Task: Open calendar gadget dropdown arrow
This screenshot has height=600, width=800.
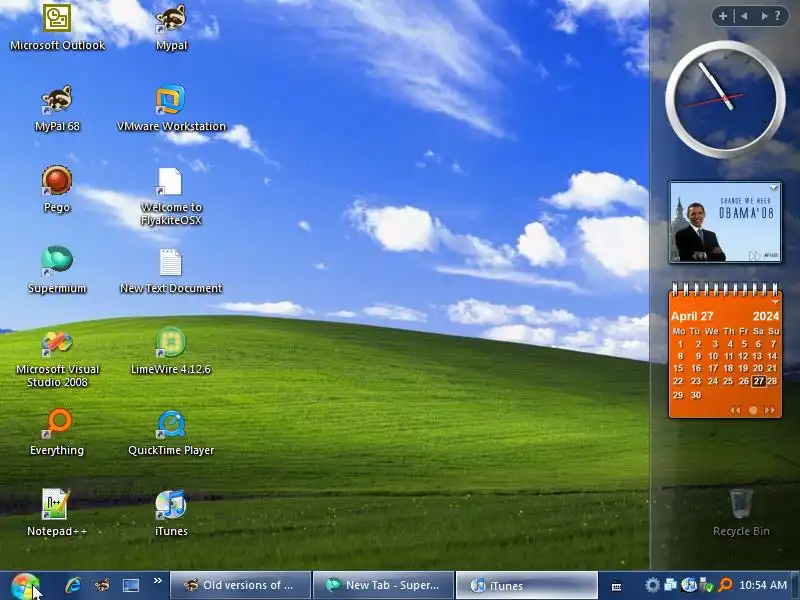Action: click(x=775, y=302)
